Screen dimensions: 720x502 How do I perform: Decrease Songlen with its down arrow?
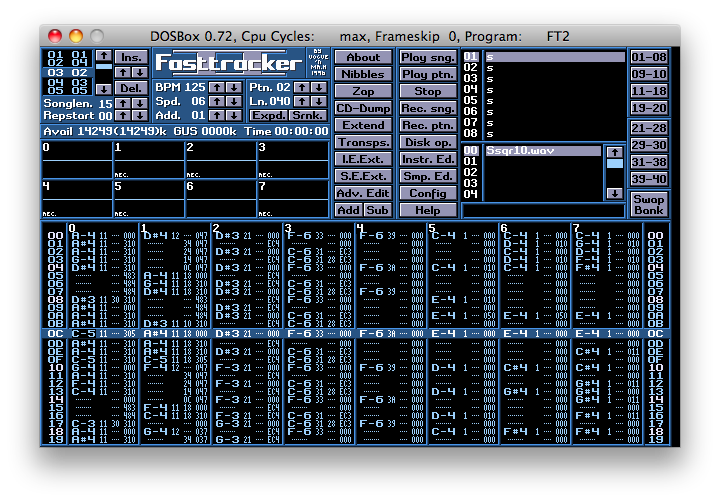tap(140, 104)
